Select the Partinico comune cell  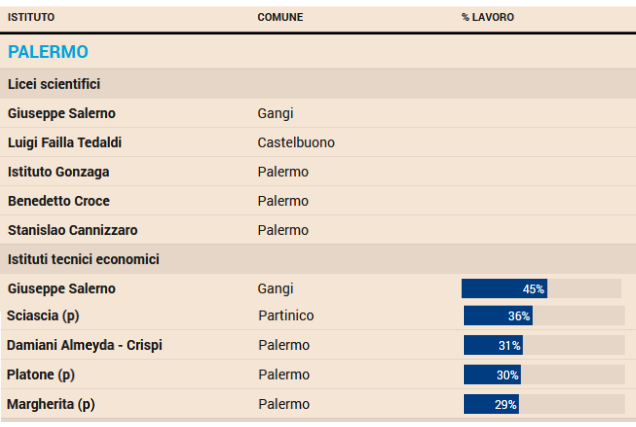(x=286, y=316)
